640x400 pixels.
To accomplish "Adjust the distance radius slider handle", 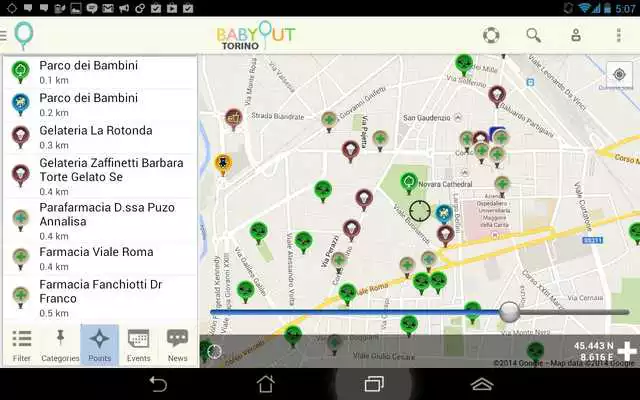I will [509, 312].
